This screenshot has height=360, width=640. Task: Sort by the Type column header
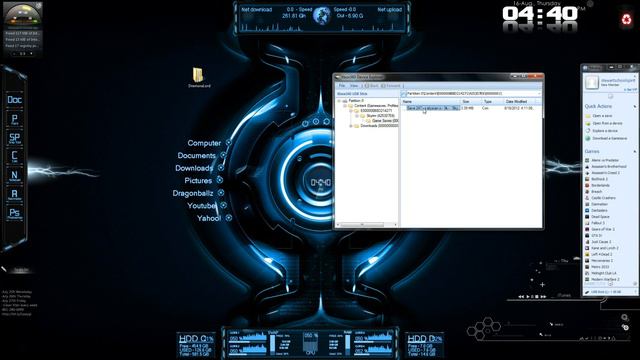[492, 101]
